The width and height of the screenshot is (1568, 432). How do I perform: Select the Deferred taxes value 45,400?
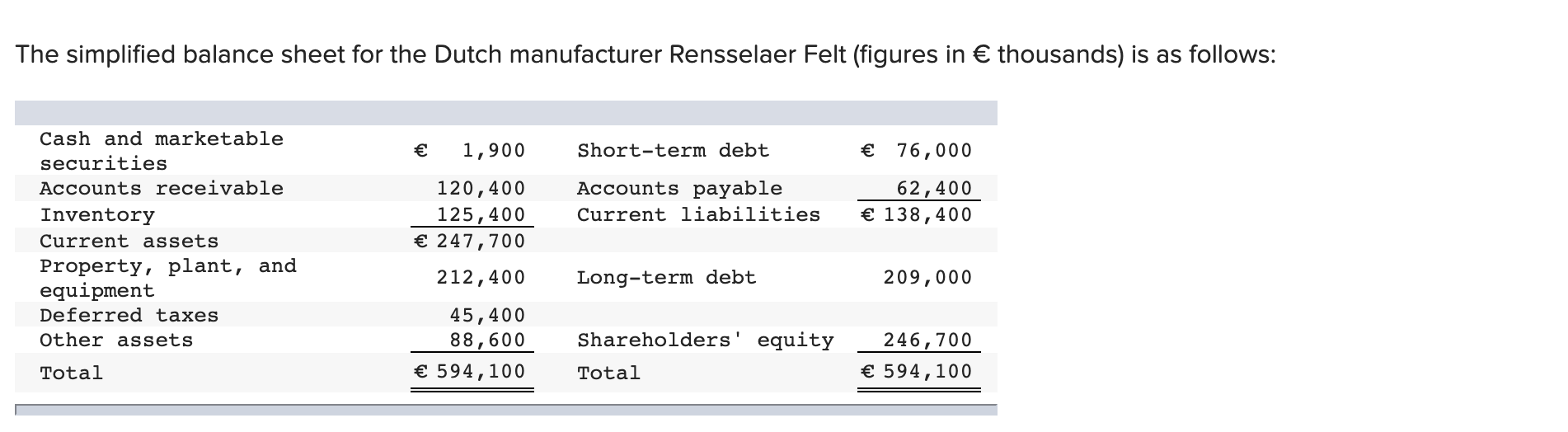487,315
